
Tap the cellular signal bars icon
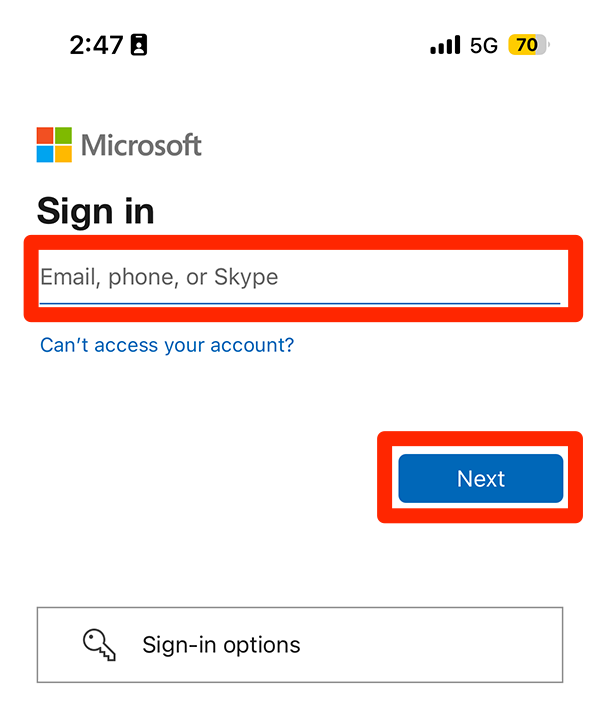pos(445,45)
